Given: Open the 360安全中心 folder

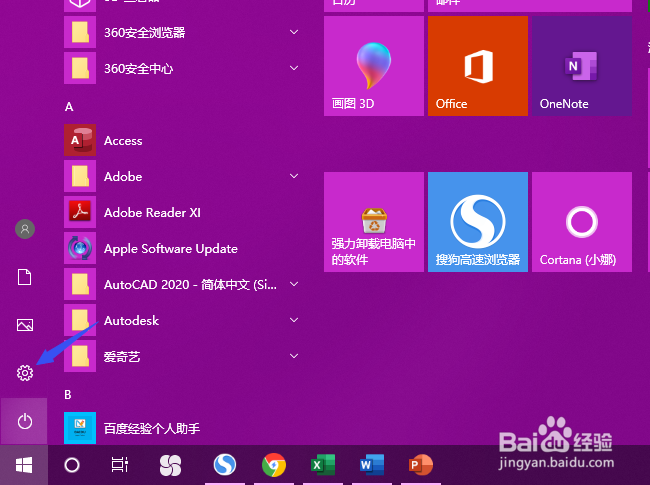Looking at the screenshot, I should pyautogui.click(x=182, y=68).
